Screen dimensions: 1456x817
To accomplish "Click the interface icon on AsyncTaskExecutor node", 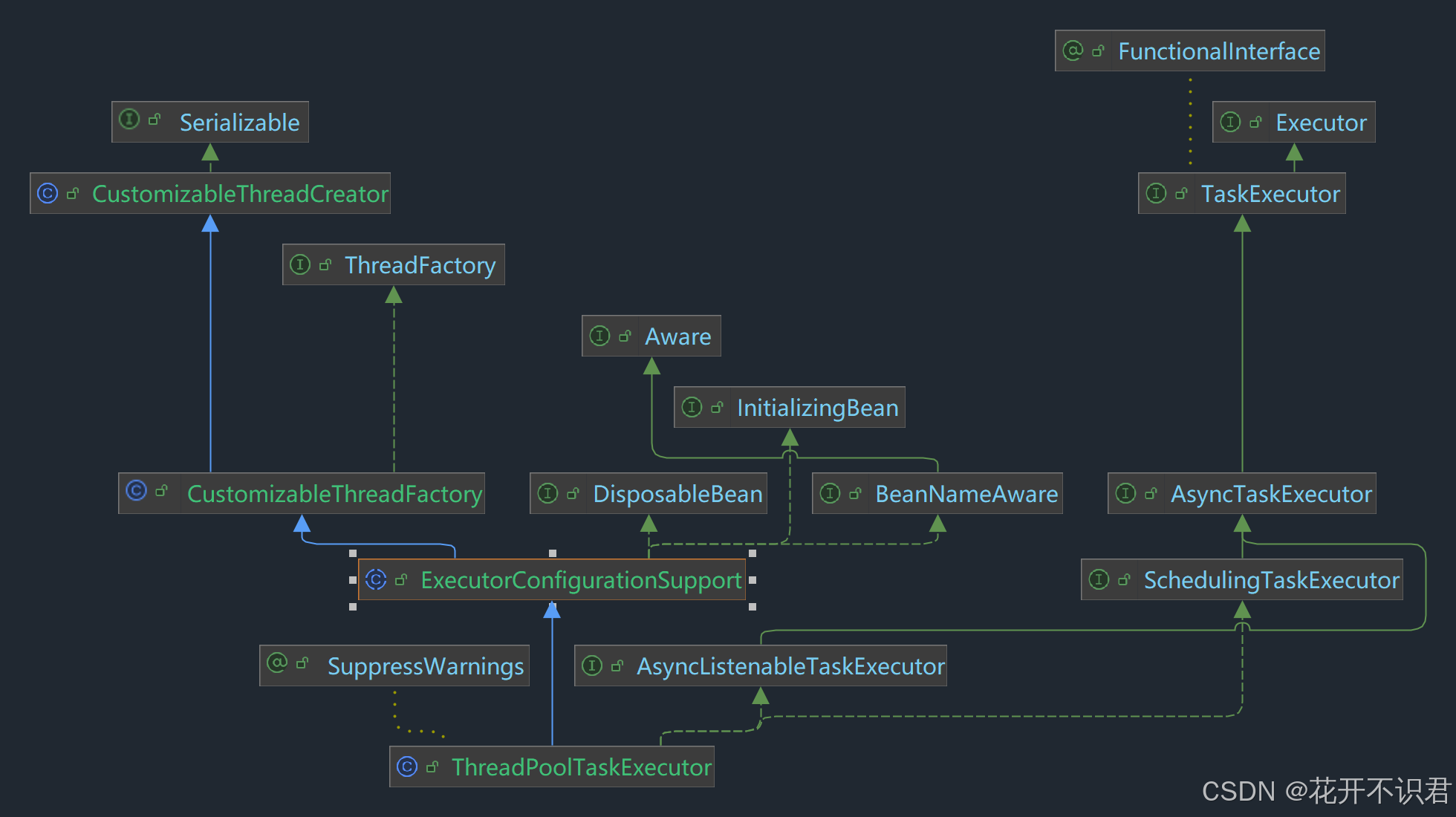I will (1125, 493).
